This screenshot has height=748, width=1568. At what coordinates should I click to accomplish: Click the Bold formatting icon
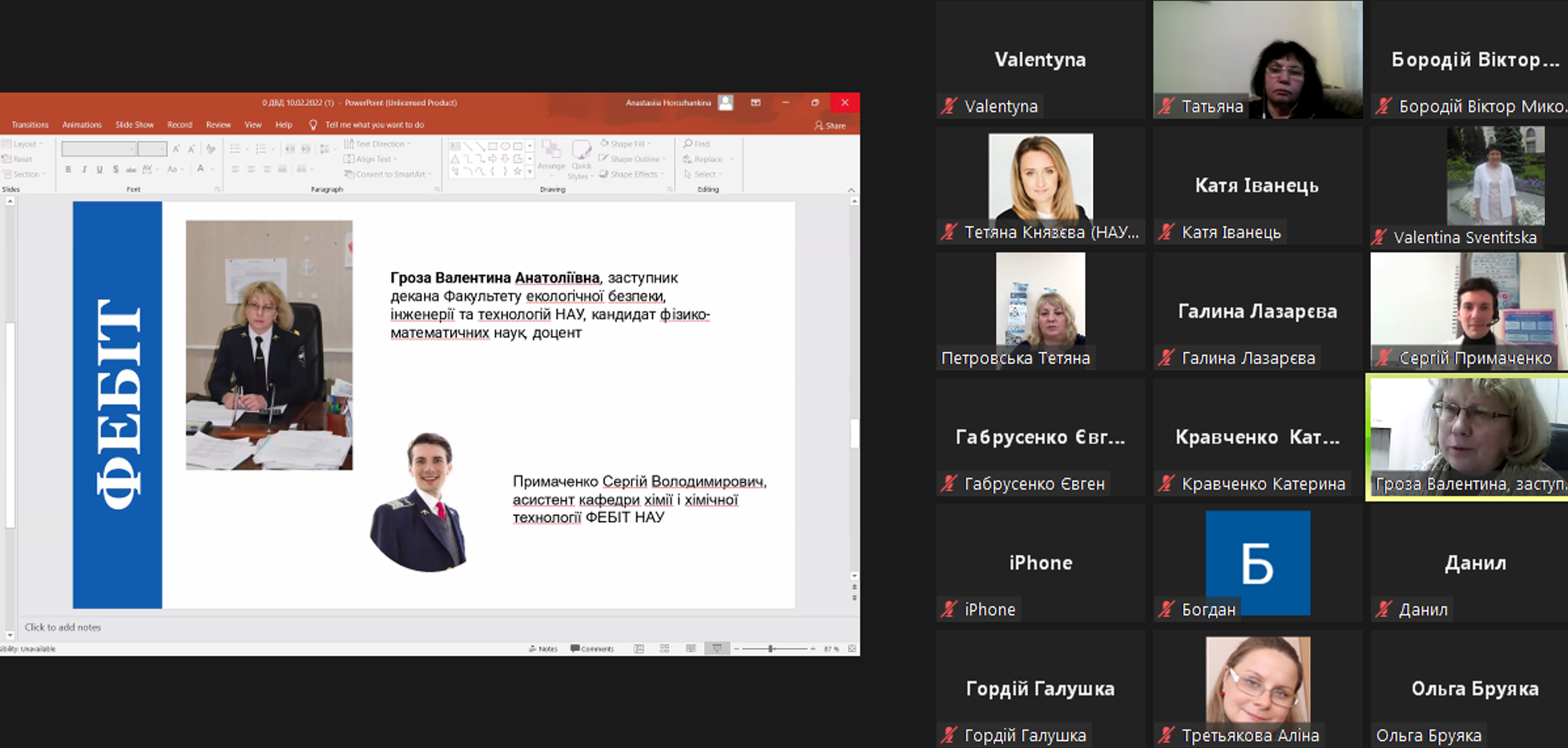[68, 169]
